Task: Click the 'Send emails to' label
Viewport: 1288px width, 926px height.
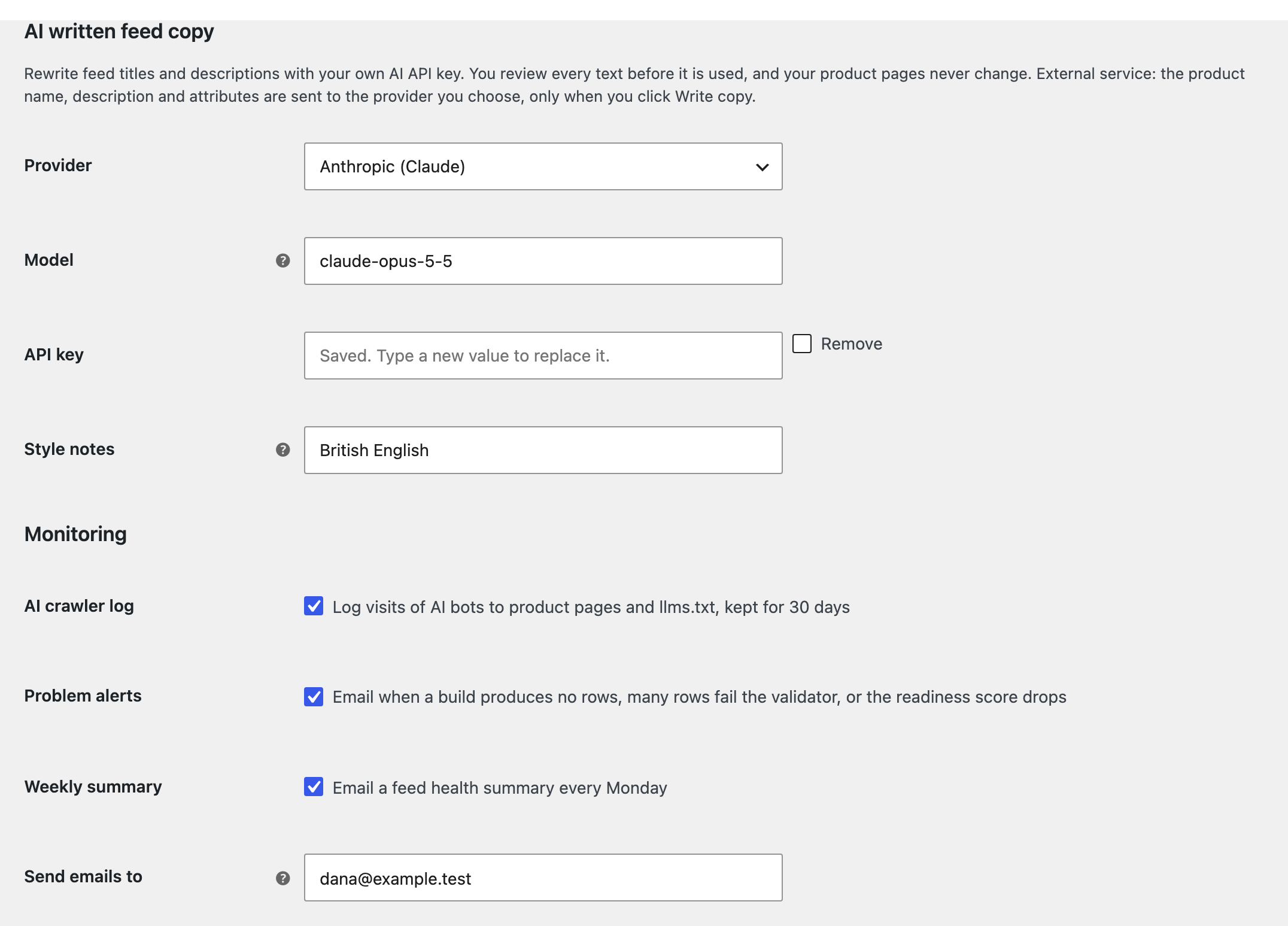Action: click(x=83, y=876)
